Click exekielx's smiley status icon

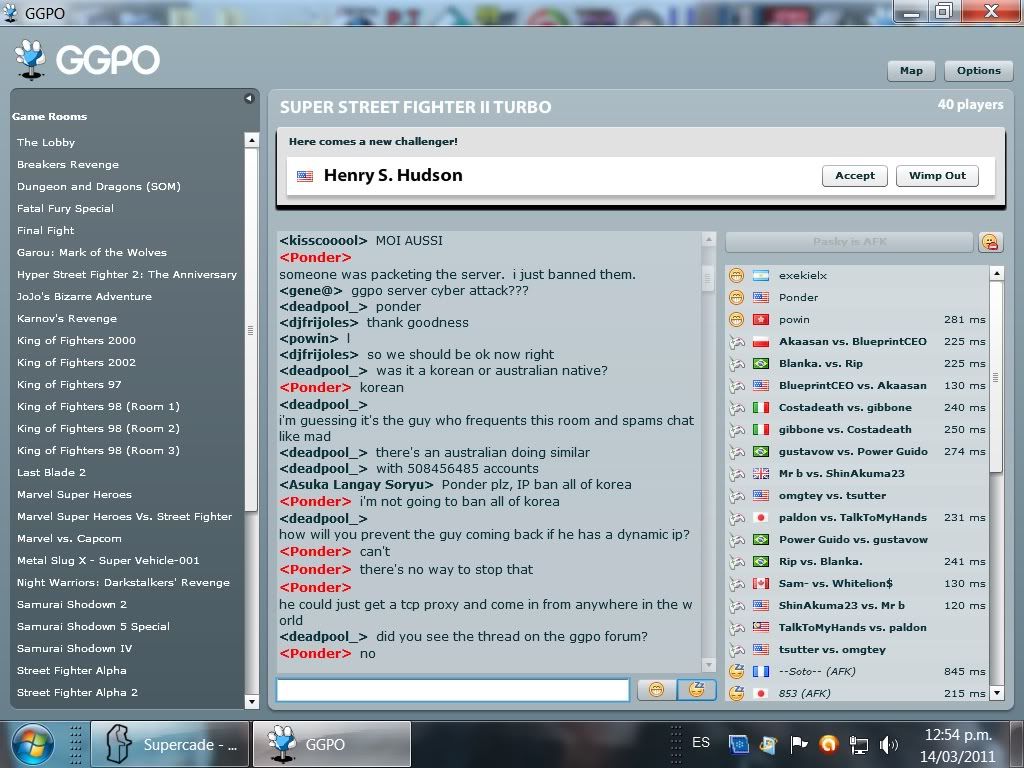[736, 276]
